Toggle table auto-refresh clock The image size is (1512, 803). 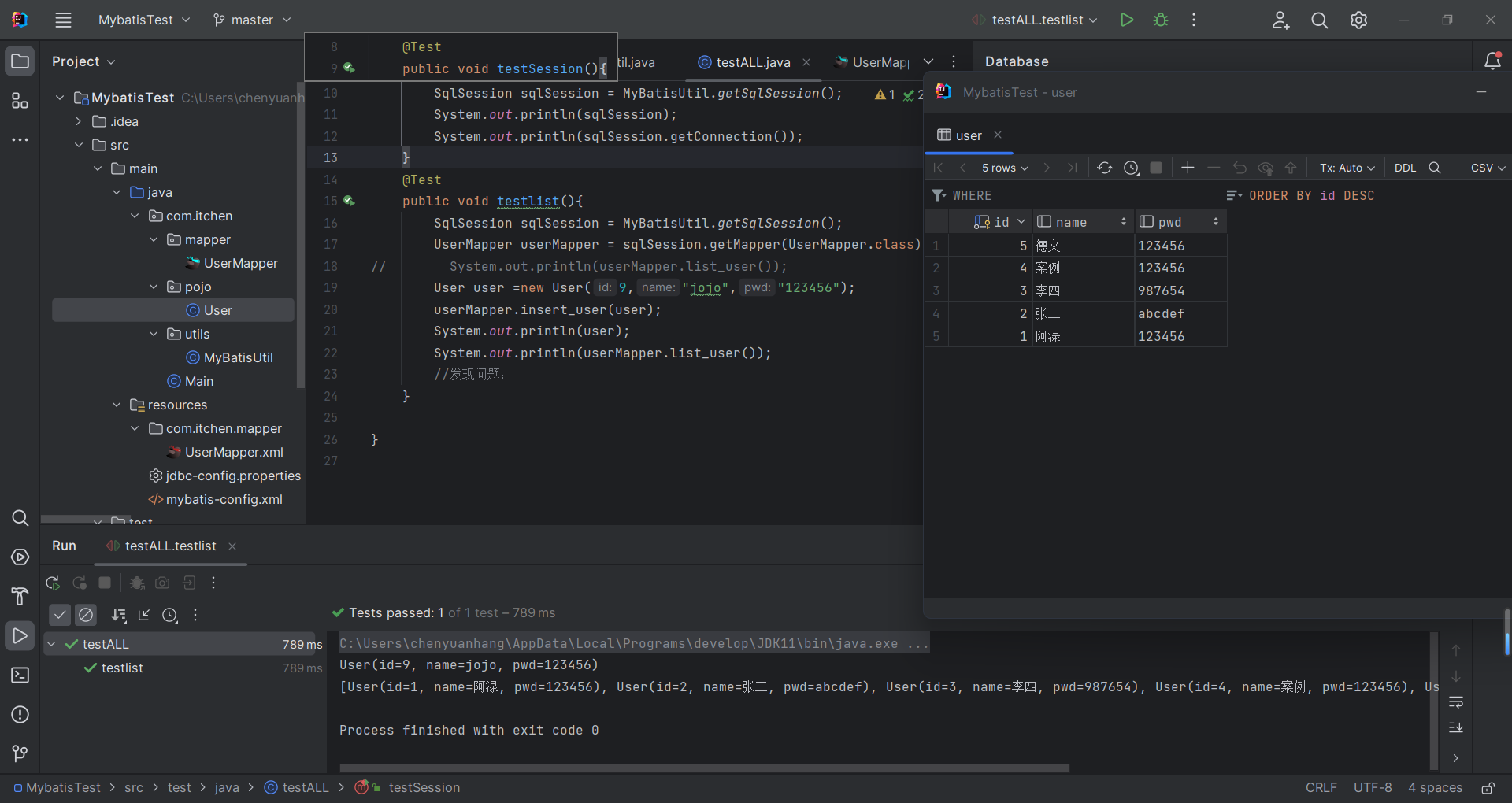tap(1131, 168)
